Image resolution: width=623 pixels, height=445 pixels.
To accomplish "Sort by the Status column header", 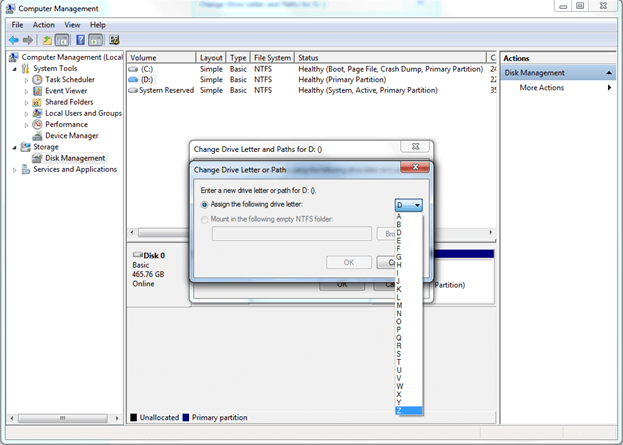I will pyautogui.click(x=391, y=58).
